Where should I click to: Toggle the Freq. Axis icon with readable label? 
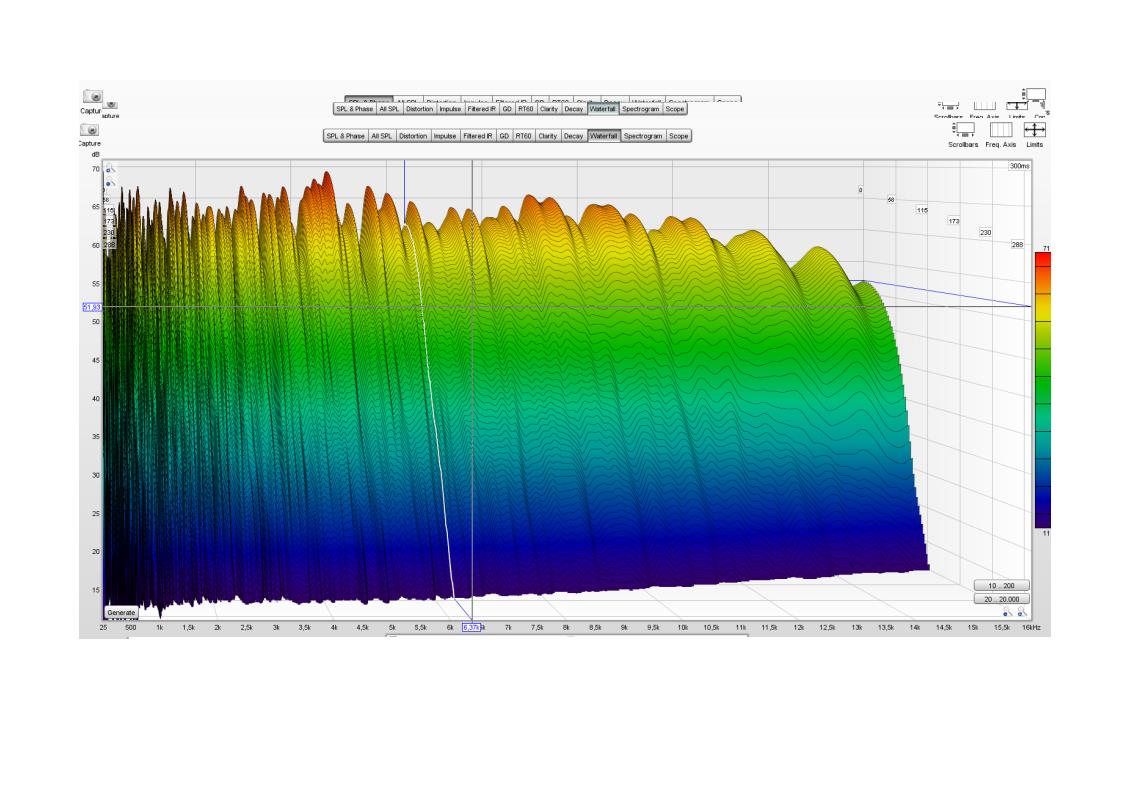(1000, 130)
